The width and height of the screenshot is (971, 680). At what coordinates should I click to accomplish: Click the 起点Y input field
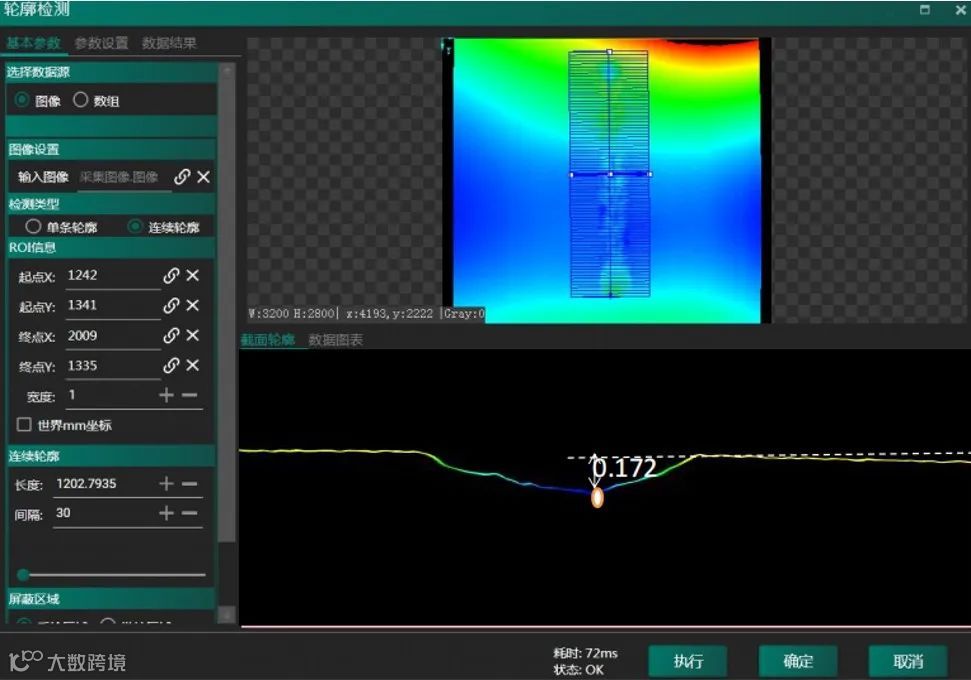[x=113, y=305]
